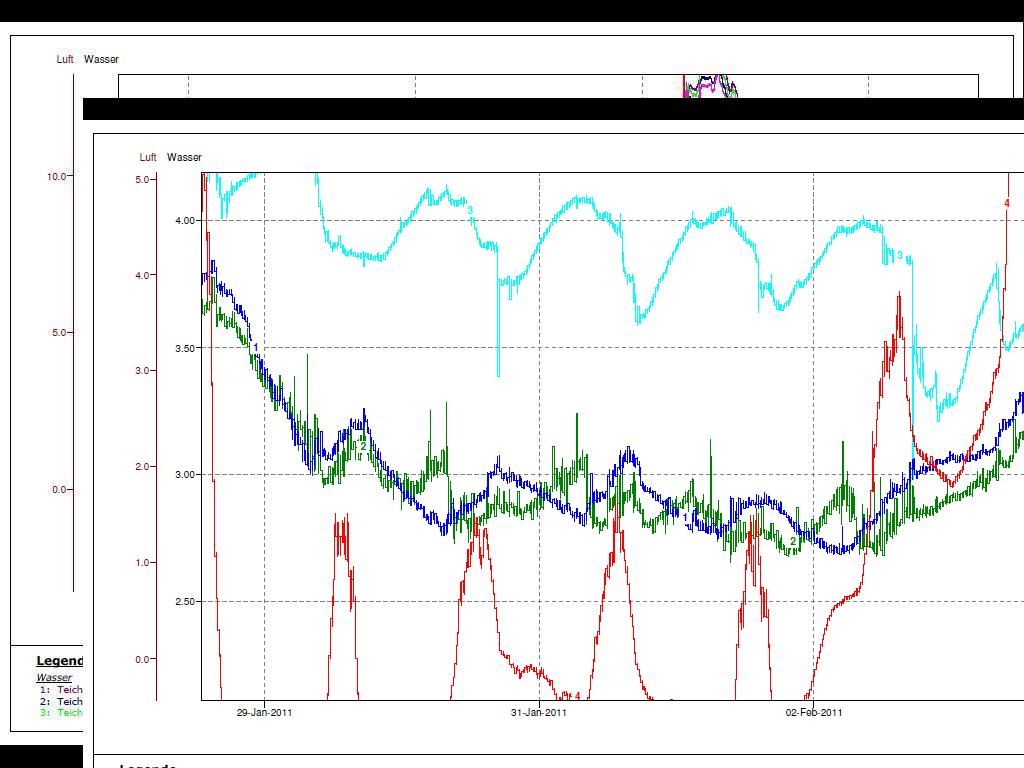The height and width of the screenshot is (768, 1024).
Task: Click the 10.0 tick label on the background axis
Action: (x=57, y=176)
